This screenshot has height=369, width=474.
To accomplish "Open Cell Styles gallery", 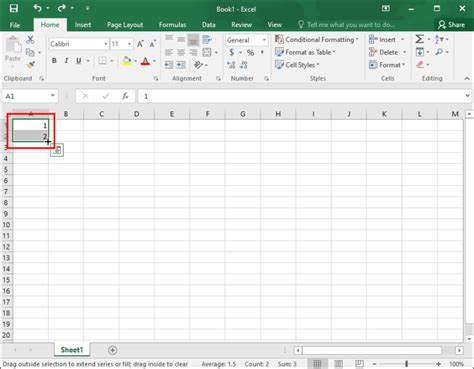I will pos(297,65).
